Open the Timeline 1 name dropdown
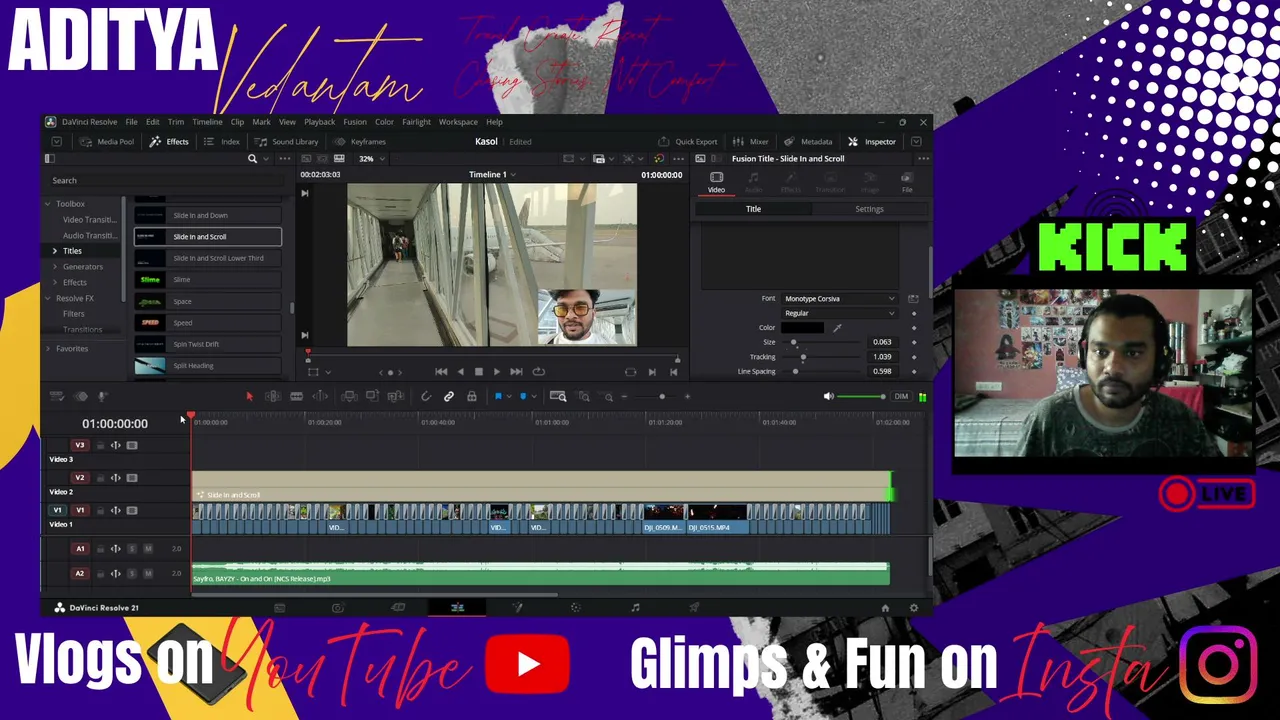 point(492,175)
